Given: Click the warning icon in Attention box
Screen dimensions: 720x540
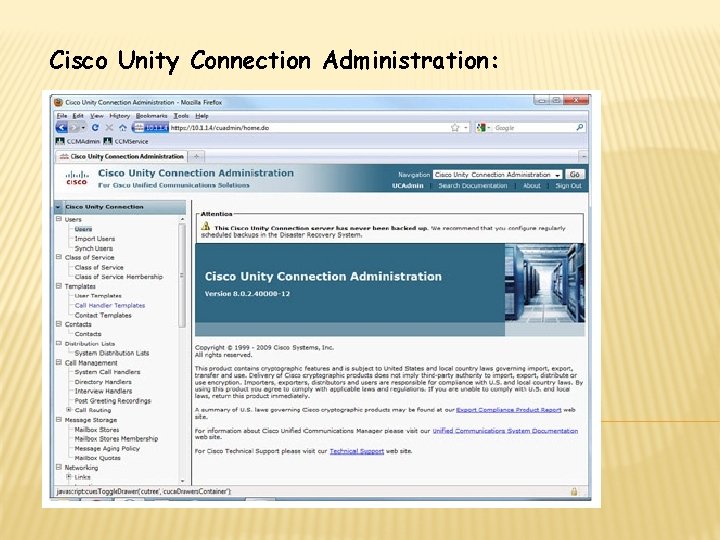Looking at the screenshot, I should pyautogui.click(x=205, y=226).
